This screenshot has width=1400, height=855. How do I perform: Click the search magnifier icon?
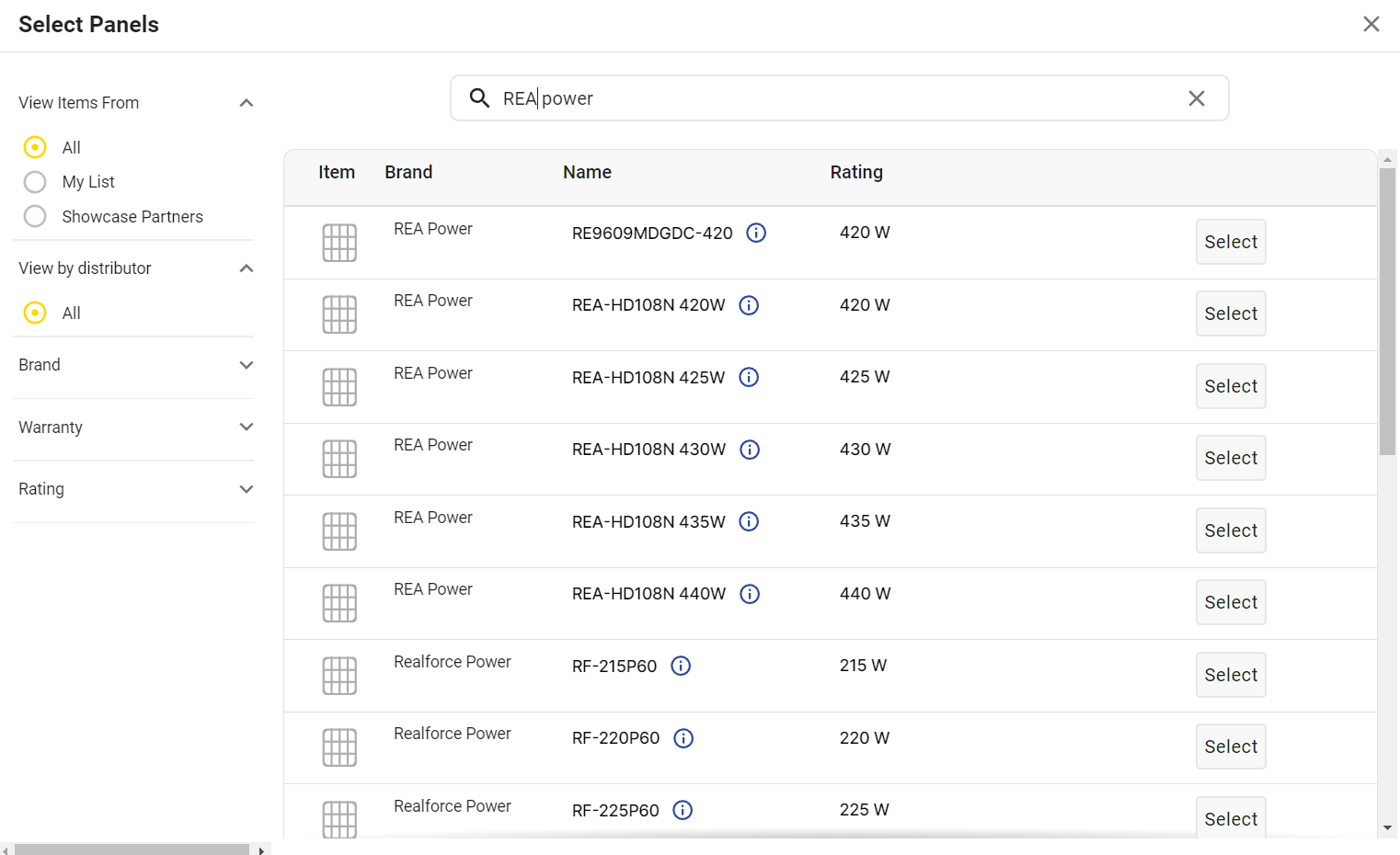(x=479, y=98)
